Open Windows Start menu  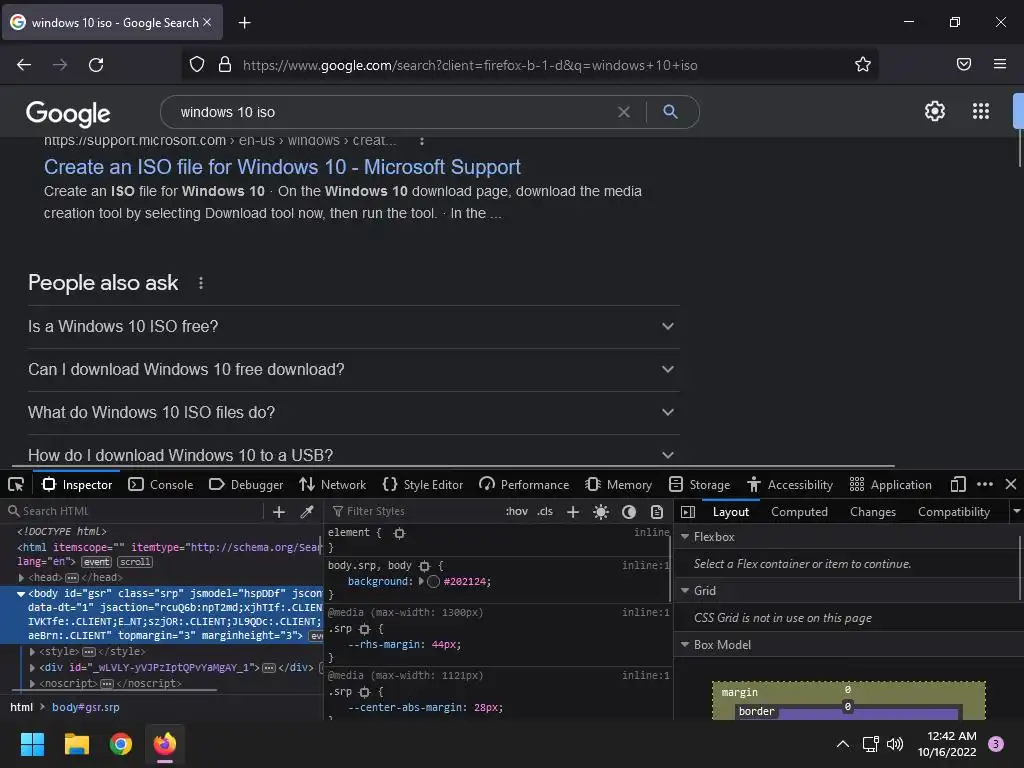click(32, 744)
